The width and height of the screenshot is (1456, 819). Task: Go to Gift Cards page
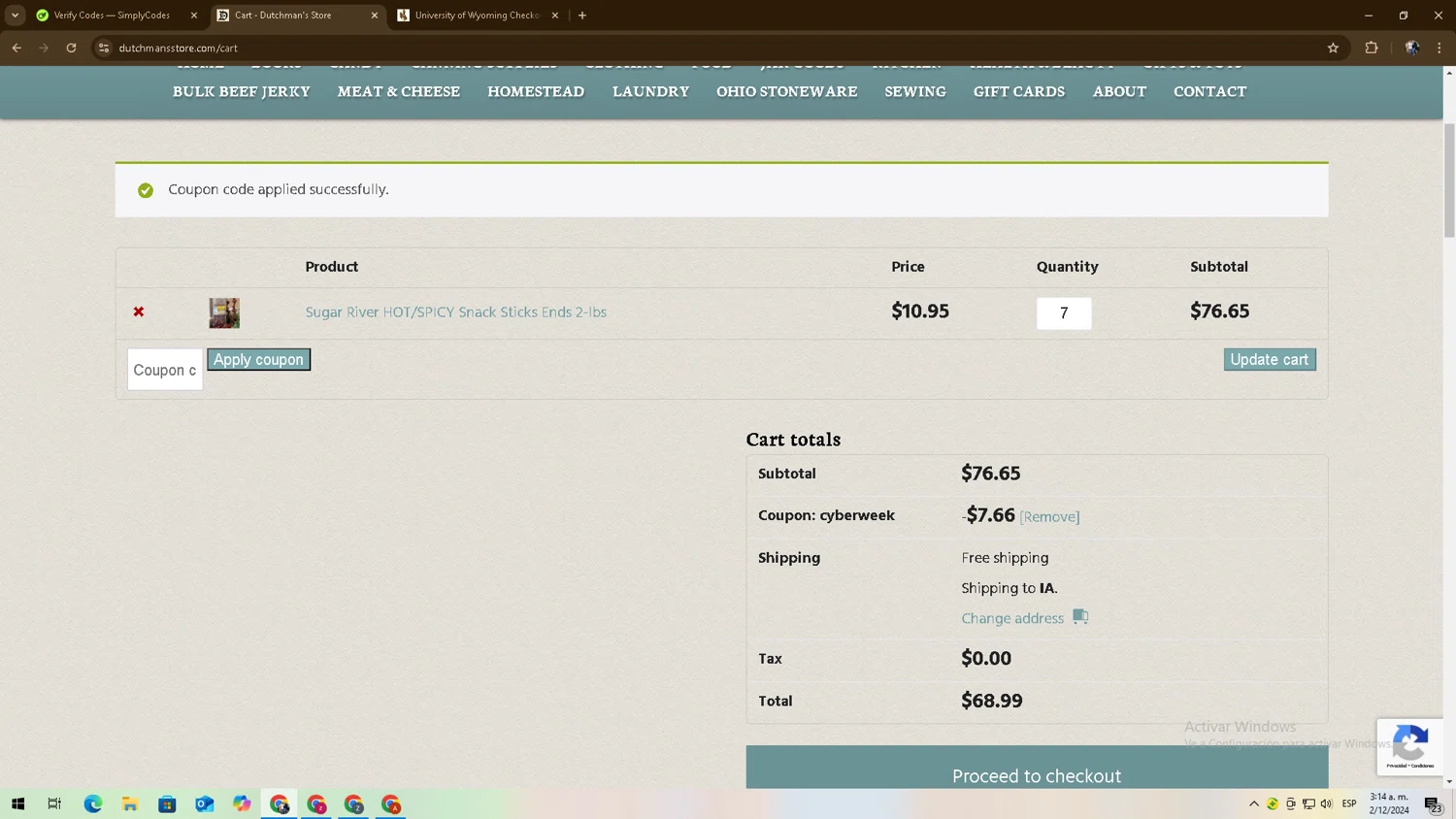click(x=1019, y=91)
